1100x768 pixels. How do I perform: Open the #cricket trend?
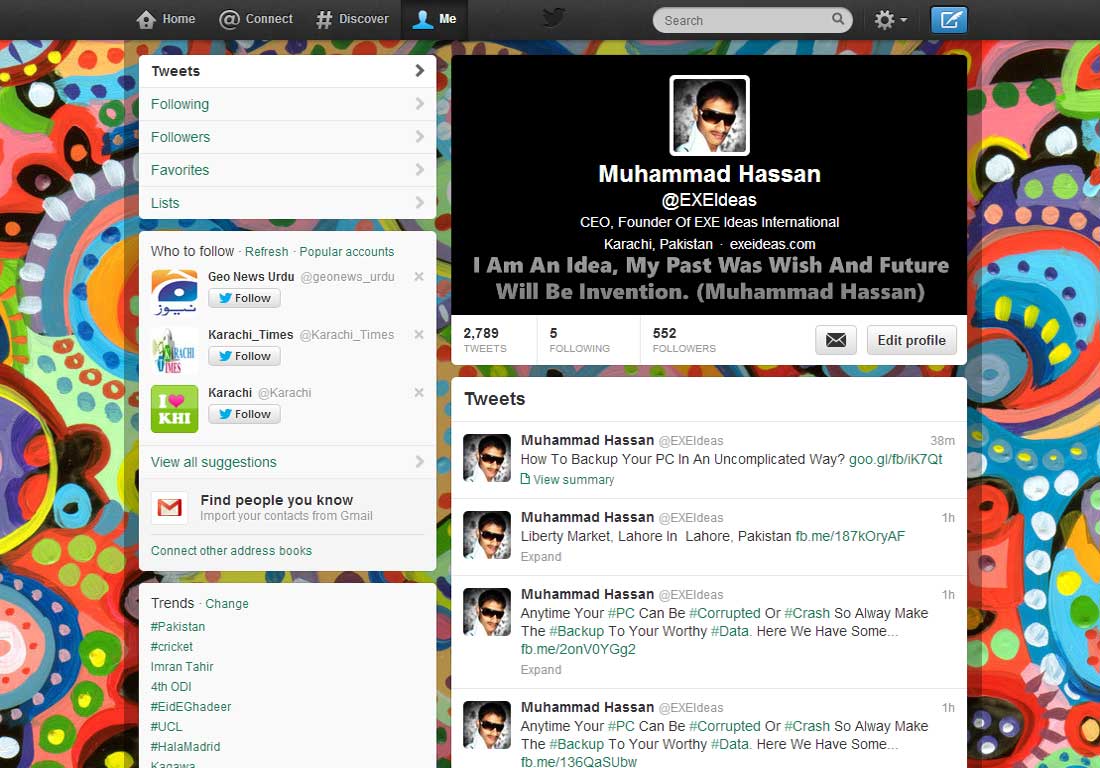(172, 647)
